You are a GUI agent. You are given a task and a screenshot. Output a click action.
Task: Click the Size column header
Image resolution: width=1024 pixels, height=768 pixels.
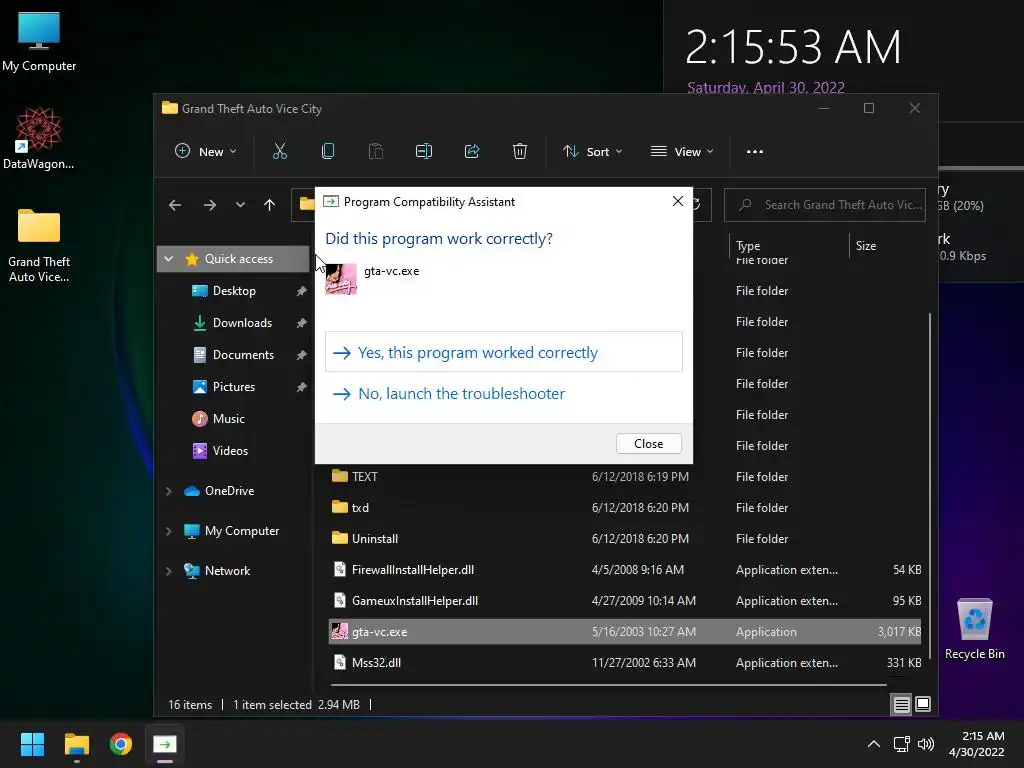click(866, 246)
